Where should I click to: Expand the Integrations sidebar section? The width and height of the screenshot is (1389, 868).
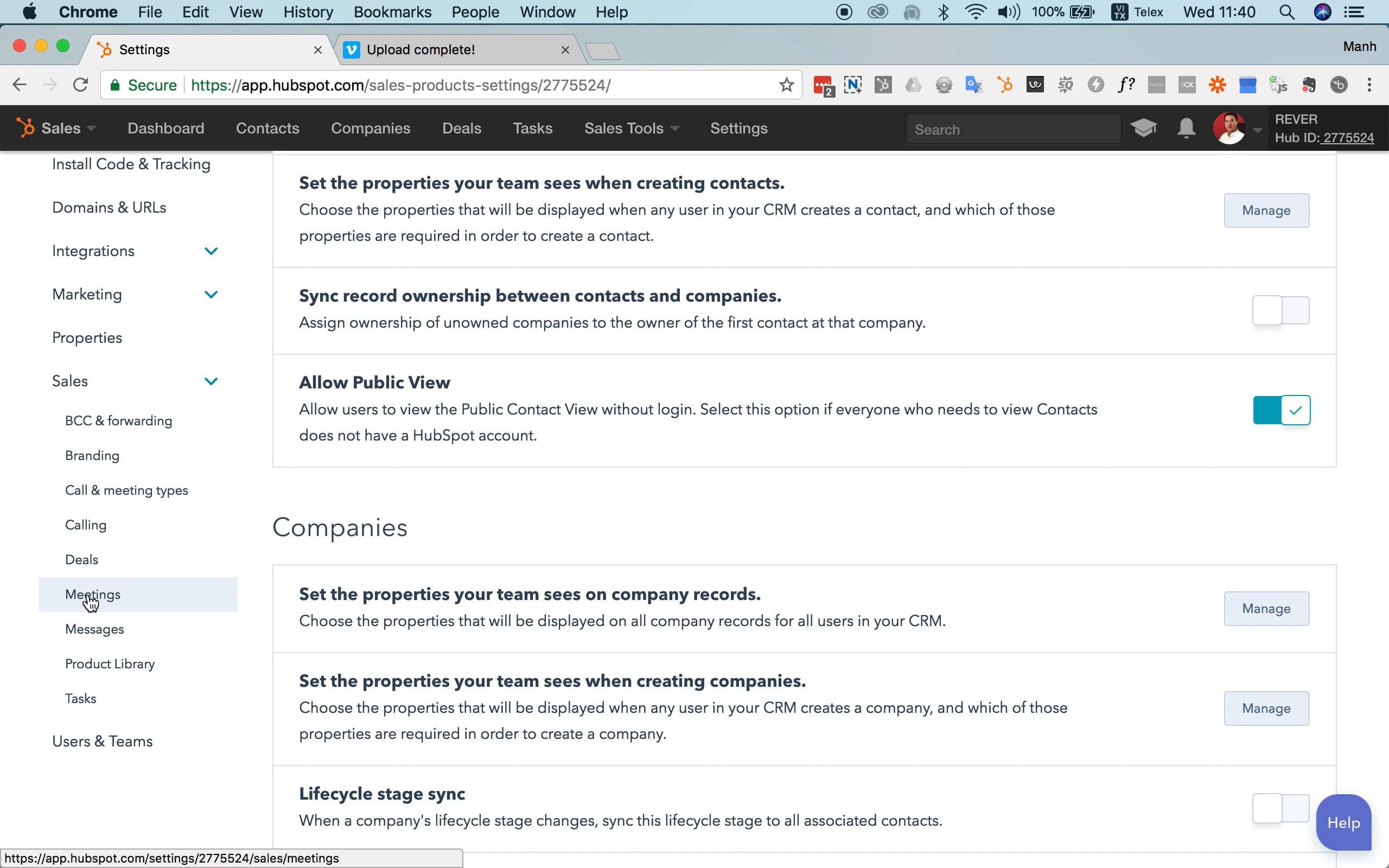click(211, 251)
